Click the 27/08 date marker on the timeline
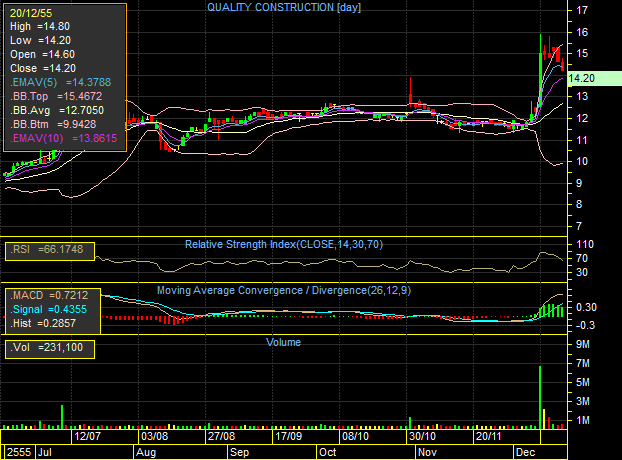The width and height of the screenshot is (622, 460). pos(221,437)
